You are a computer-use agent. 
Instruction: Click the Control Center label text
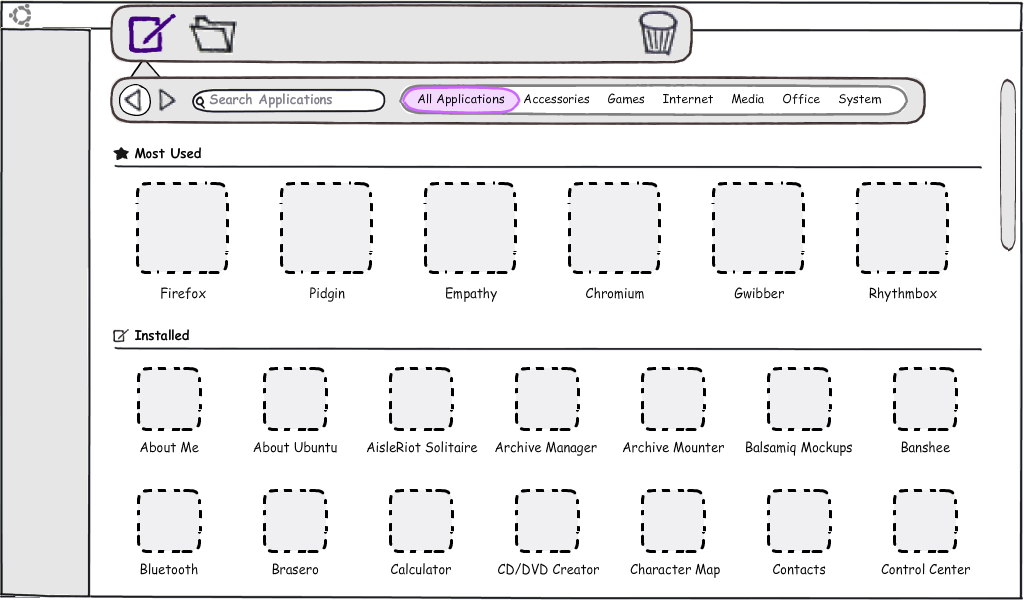coord(925,570)
